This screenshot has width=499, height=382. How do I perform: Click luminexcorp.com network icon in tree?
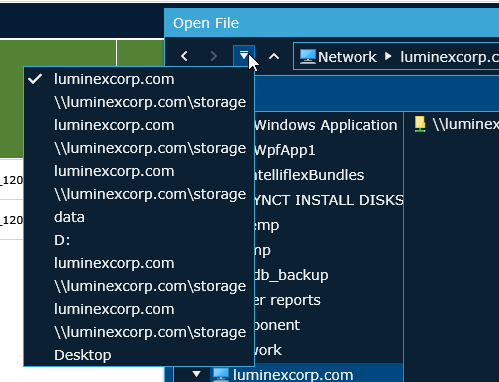pos(221,375)
